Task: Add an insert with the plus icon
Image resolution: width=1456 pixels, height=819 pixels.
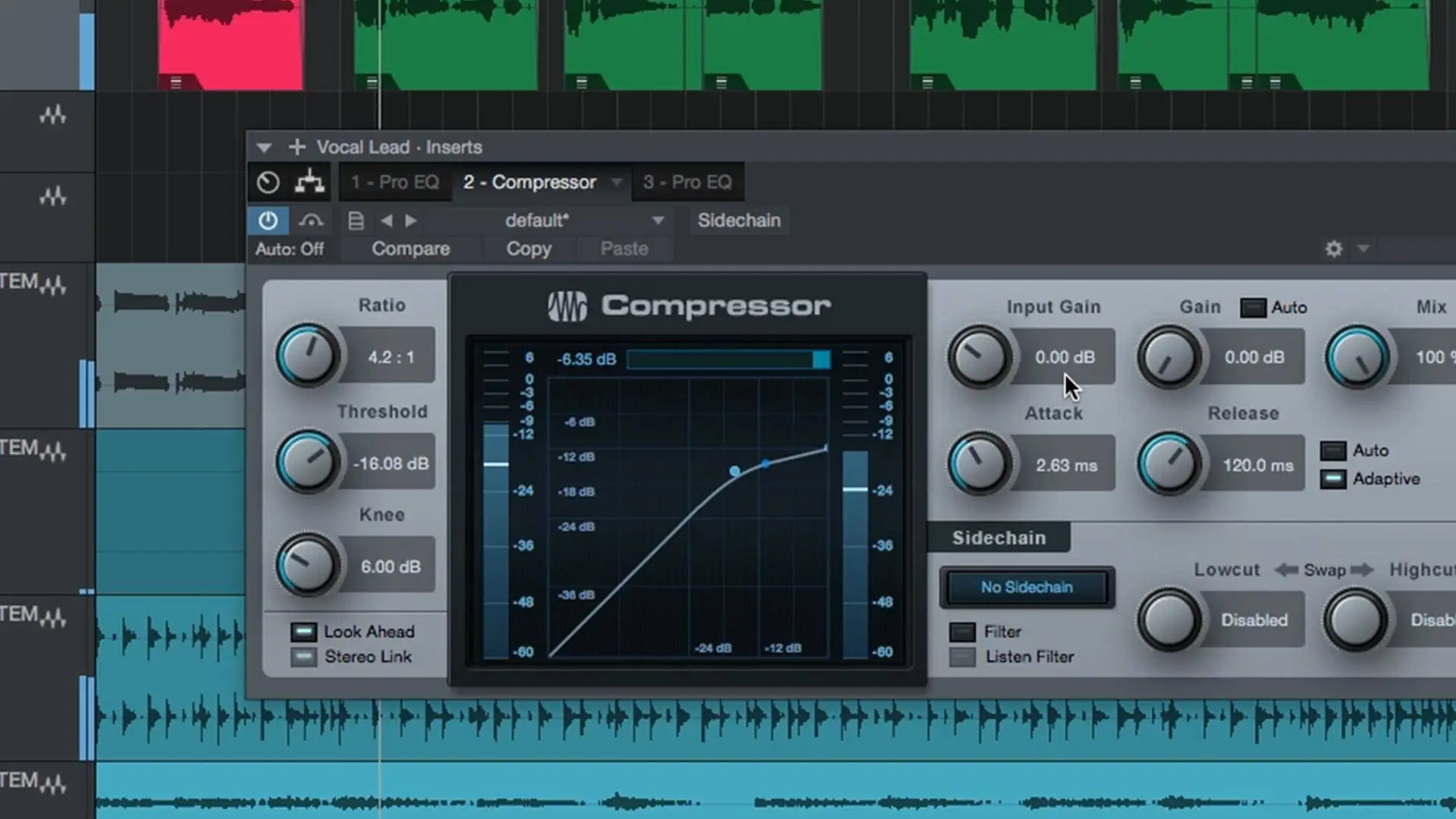Action: [297, 146]
